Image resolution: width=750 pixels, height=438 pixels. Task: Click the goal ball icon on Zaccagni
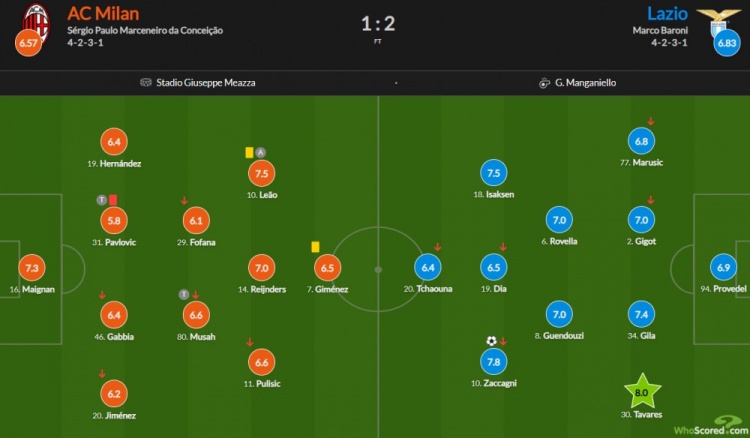[491, 341]
